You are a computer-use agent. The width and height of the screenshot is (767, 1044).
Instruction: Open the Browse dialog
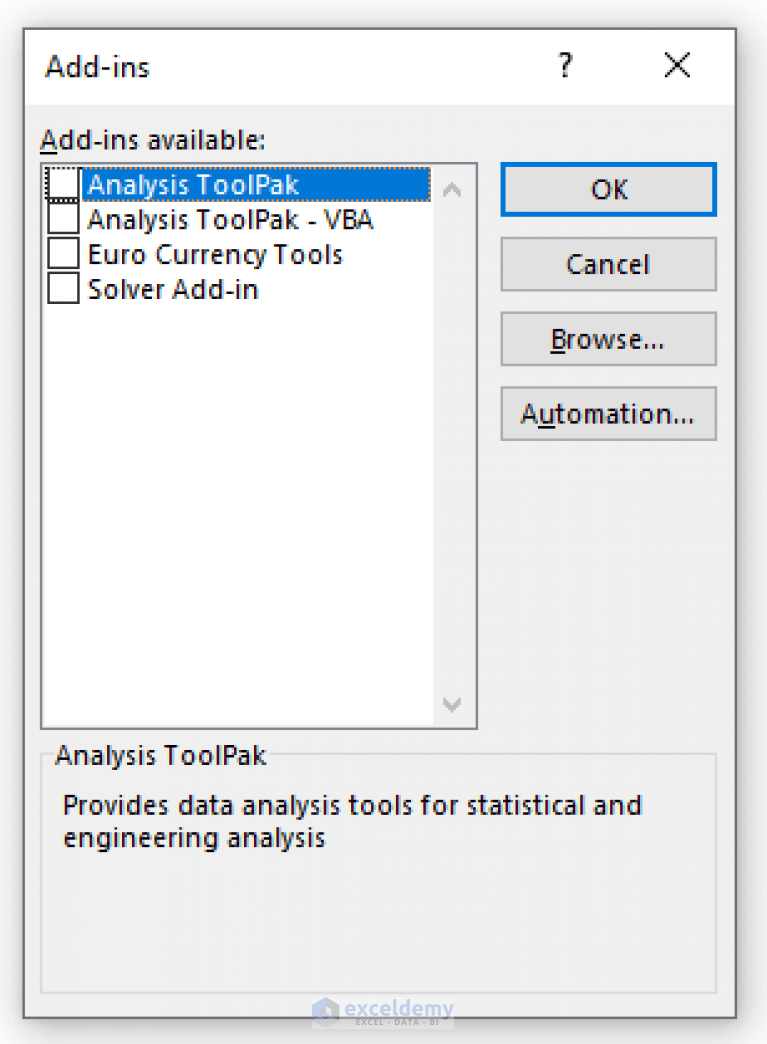click(x=608, y=339)
